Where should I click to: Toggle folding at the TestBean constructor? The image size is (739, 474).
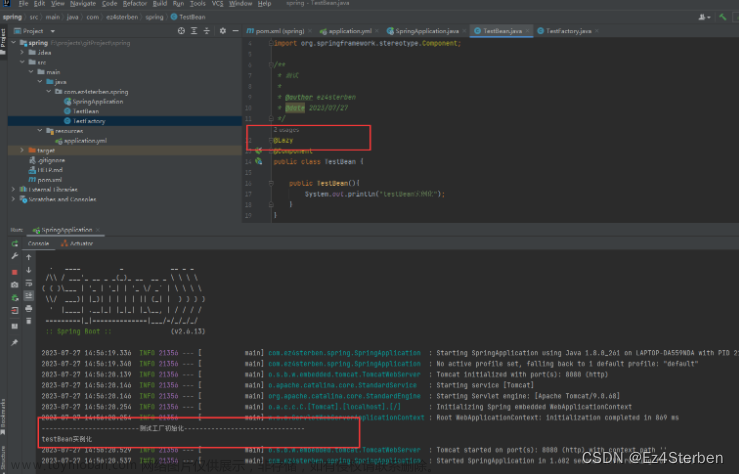(271, 183)
